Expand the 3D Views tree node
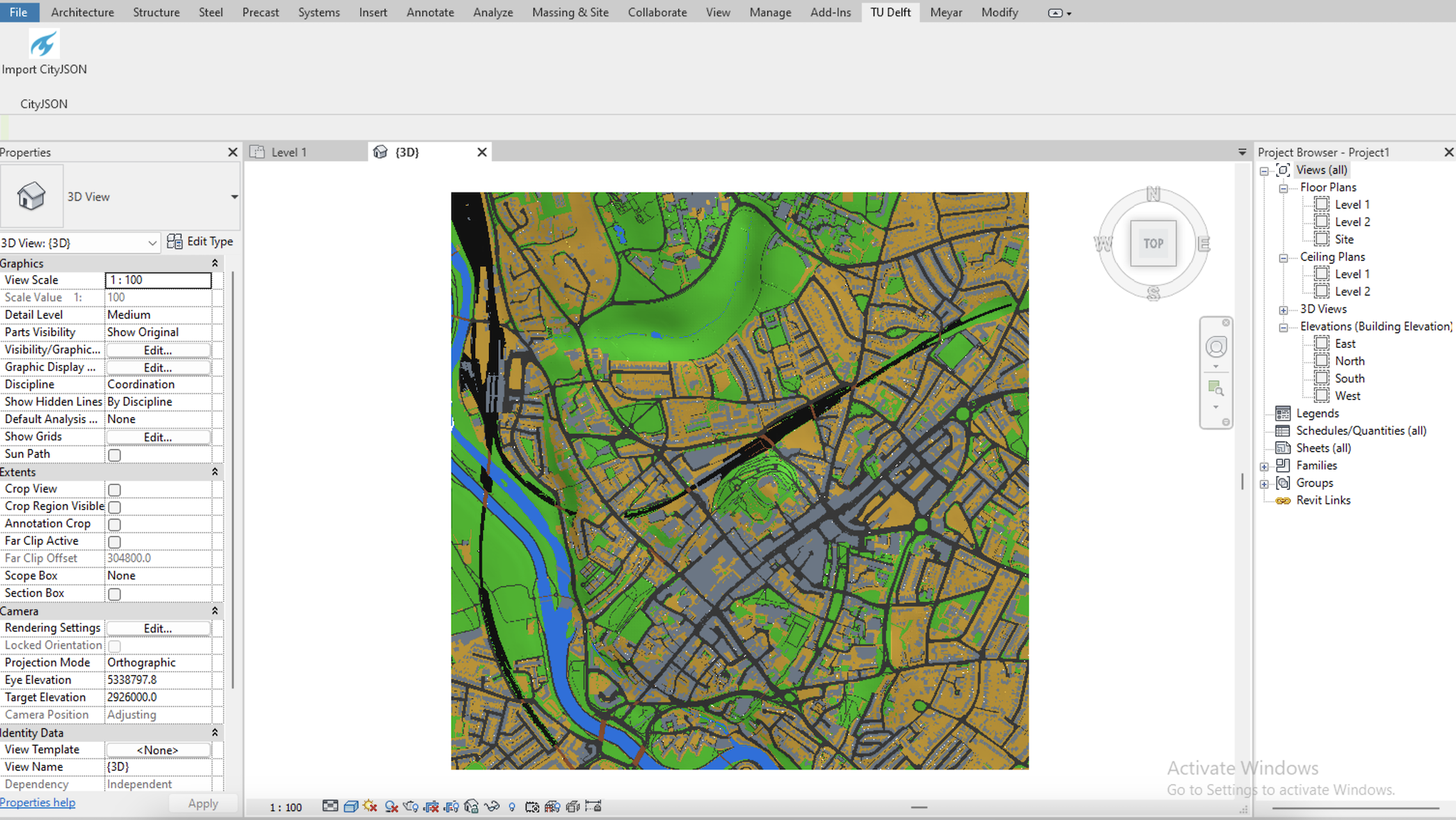 pos(1283,309)
